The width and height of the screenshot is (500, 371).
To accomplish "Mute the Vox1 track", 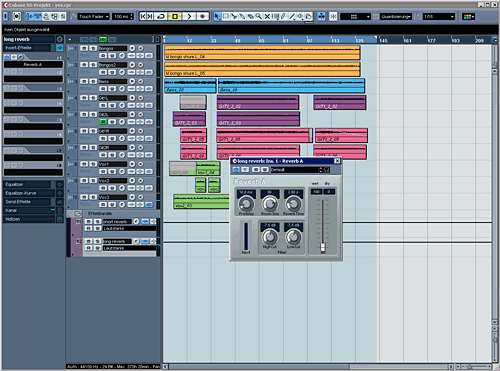I will coord(84,164).
